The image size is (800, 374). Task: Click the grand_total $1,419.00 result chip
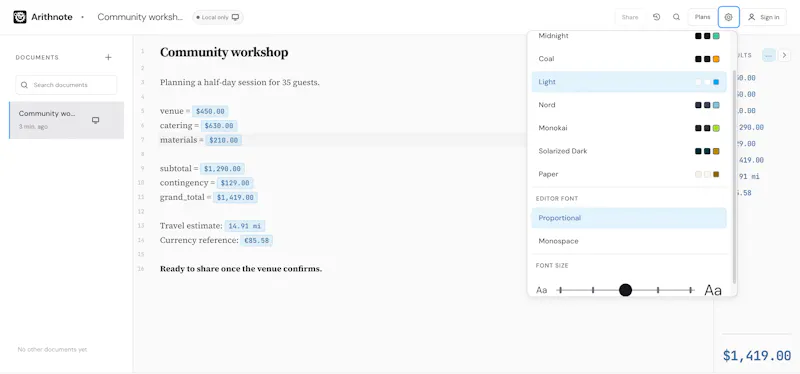(x=235, y=197)
